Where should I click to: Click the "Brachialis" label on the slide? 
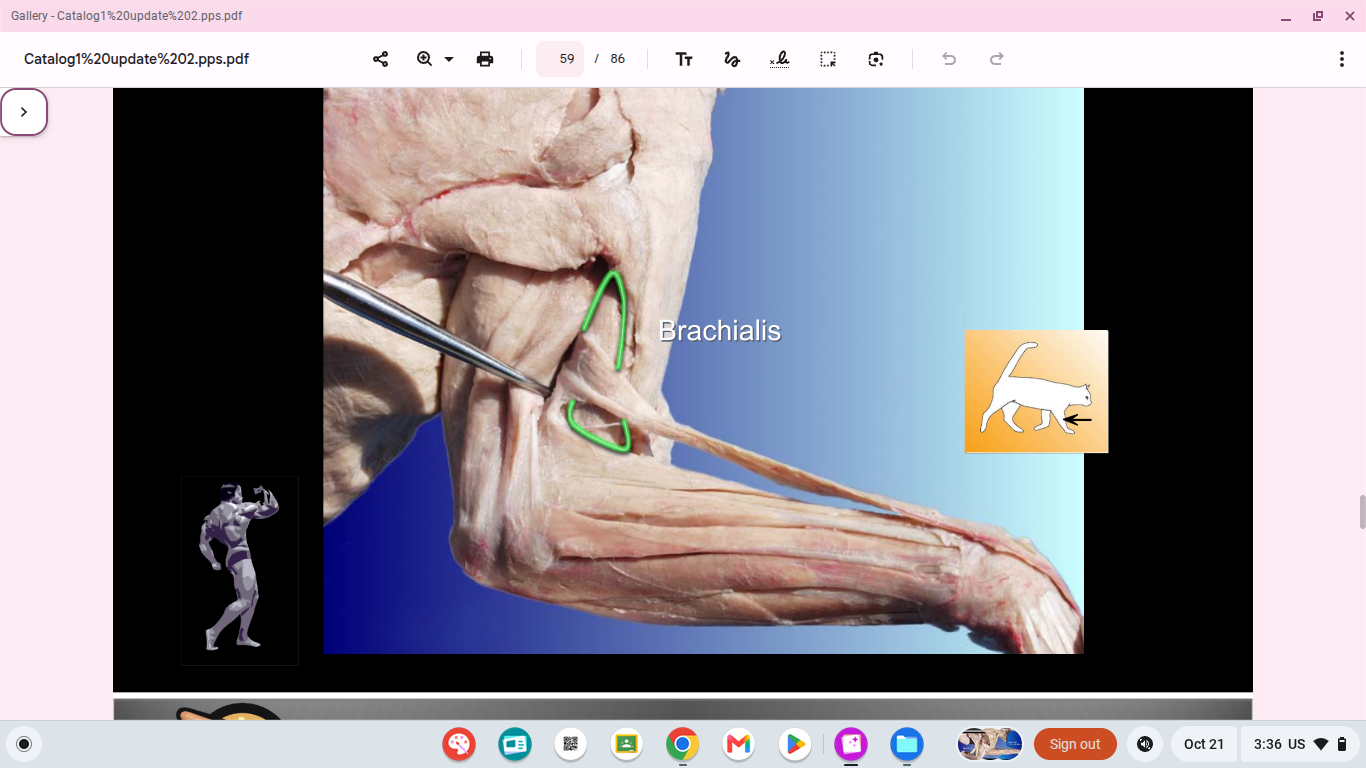[x=720, y=331]
